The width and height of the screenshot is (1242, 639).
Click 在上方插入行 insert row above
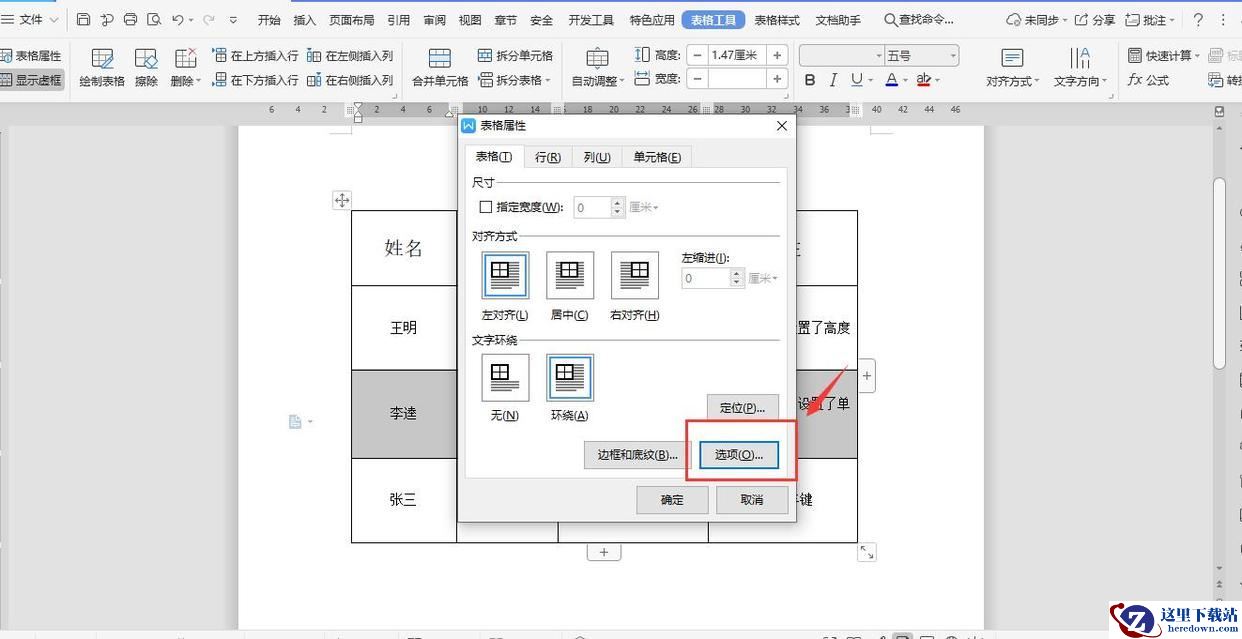tap(256, 56)
